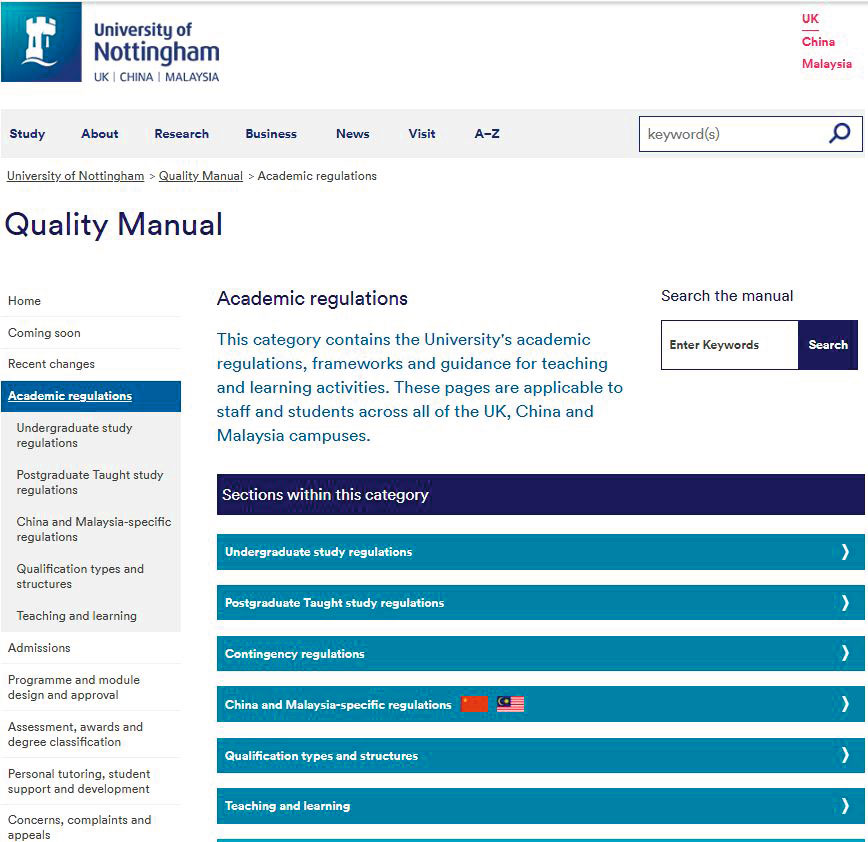Open University of Nottingham breadcrumb link

point(75,176)
